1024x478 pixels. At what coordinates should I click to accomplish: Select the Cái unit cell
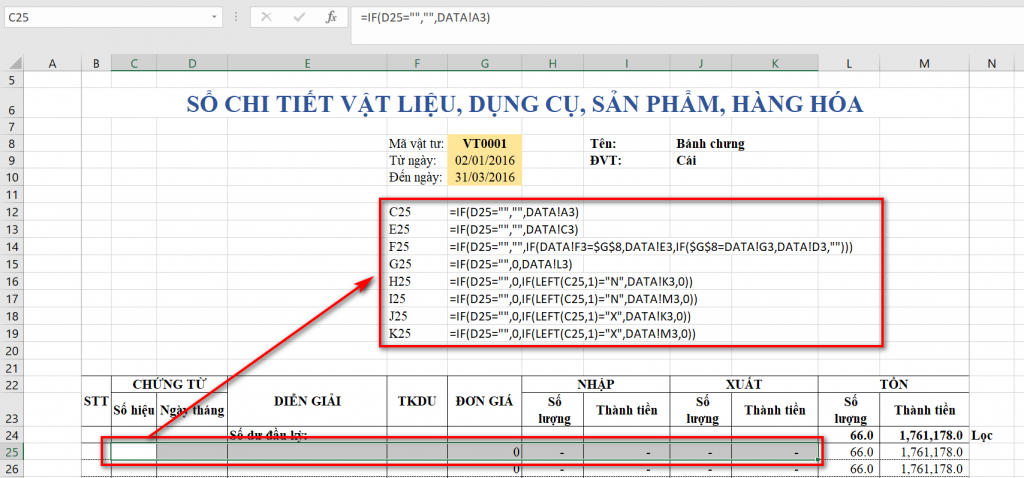686,161
